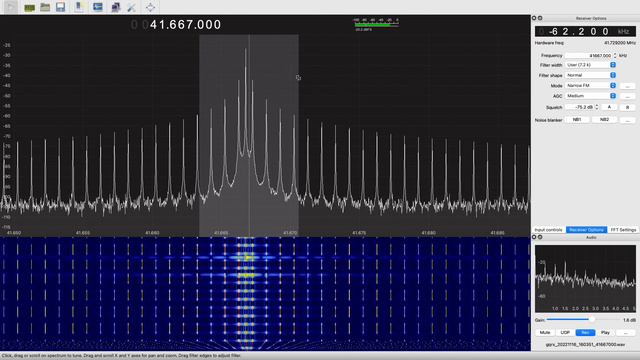
Task: Click the 41.680 frequency axis label
Action: pos(428,233)
